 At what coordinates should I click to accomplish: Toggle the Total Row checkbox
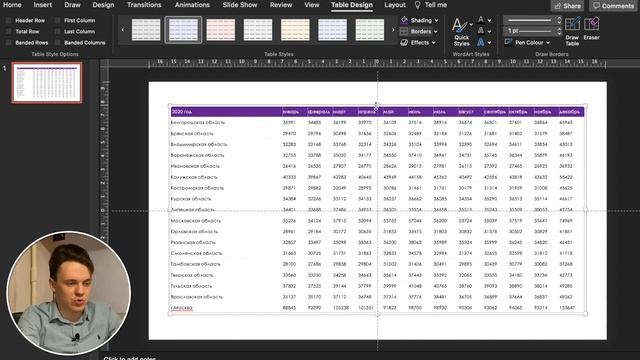click(9, 31)
